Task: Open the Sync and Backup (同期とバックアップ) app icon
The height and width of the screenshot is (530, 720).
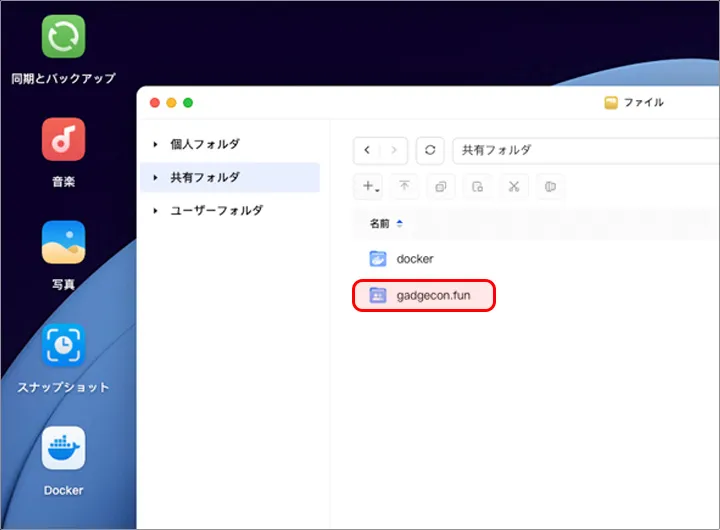Action: 63,36
